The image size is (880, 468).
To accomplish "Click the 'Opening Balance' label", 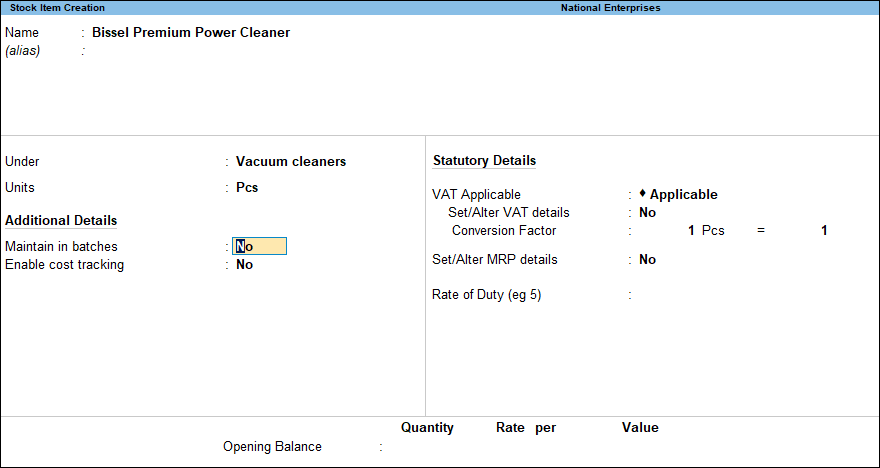I will coord(272,447).
